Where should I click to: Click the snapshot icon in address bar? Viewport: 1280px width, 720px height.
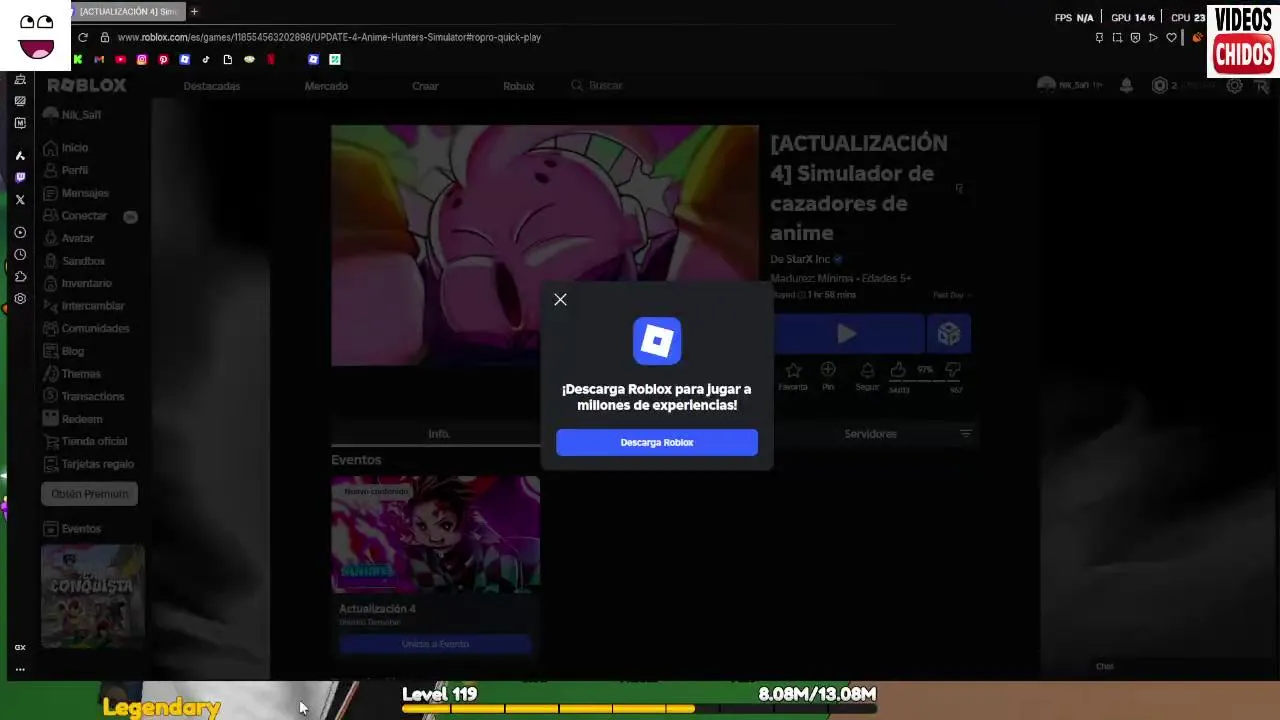pos(1117,38)
